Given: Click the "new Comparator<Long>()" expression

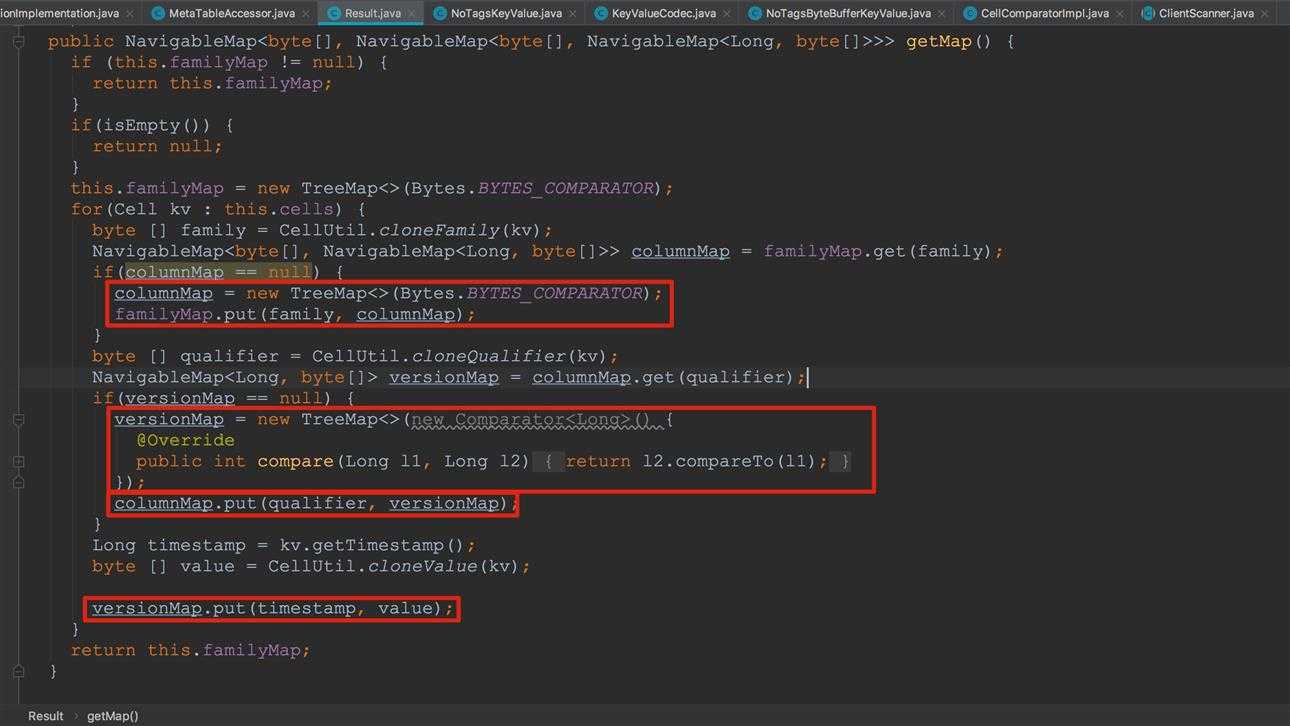Looking at the screenshot, I should click(530, 420).
